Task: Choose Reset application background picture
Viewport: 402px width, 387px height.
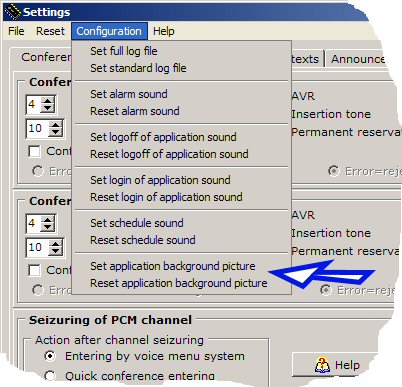Action: (179, 283)
